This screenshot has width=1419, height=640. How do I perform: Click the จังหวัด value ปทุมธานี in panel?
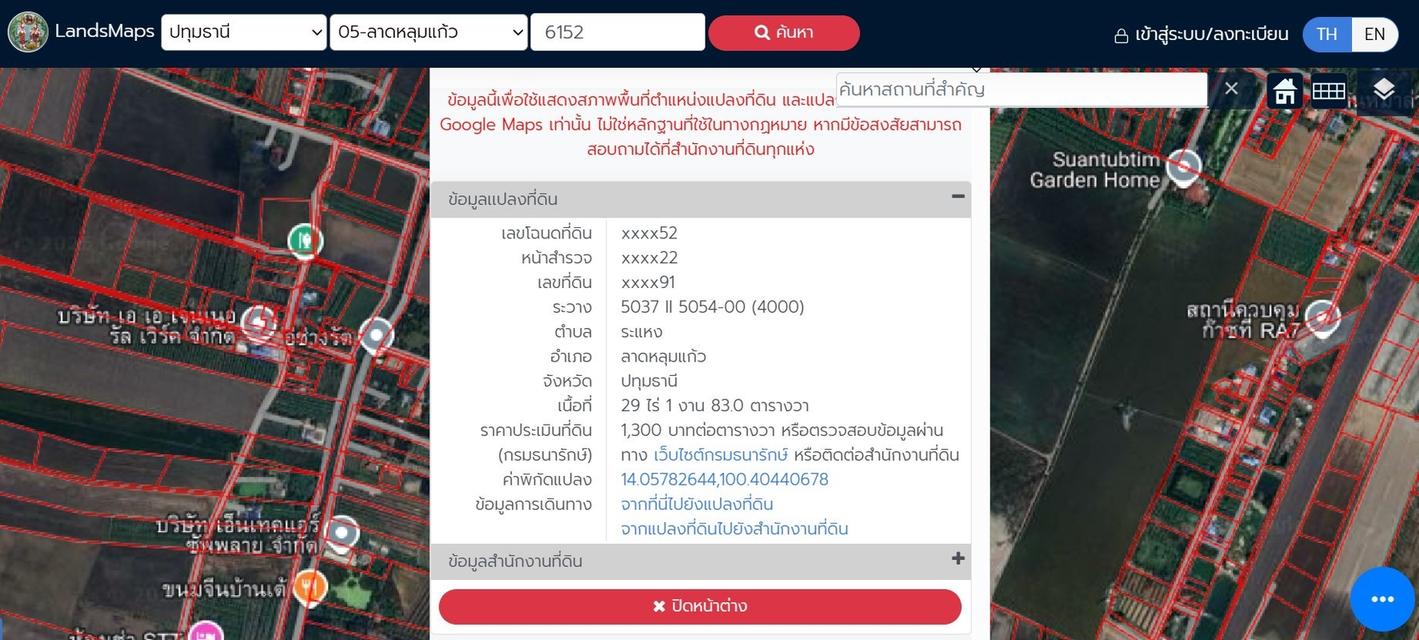pyautogui.click(x=649, y=381)
